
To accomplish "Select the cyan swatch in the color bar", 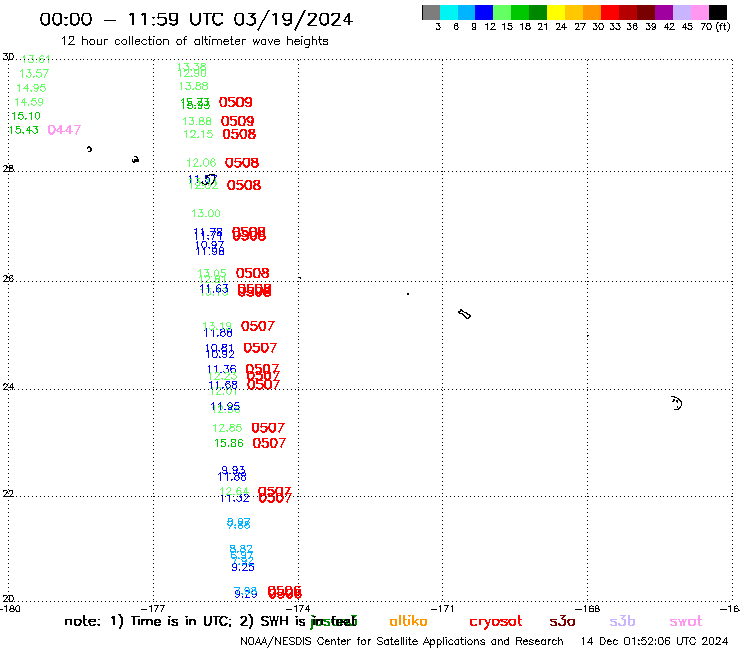I will click(449, 12).
